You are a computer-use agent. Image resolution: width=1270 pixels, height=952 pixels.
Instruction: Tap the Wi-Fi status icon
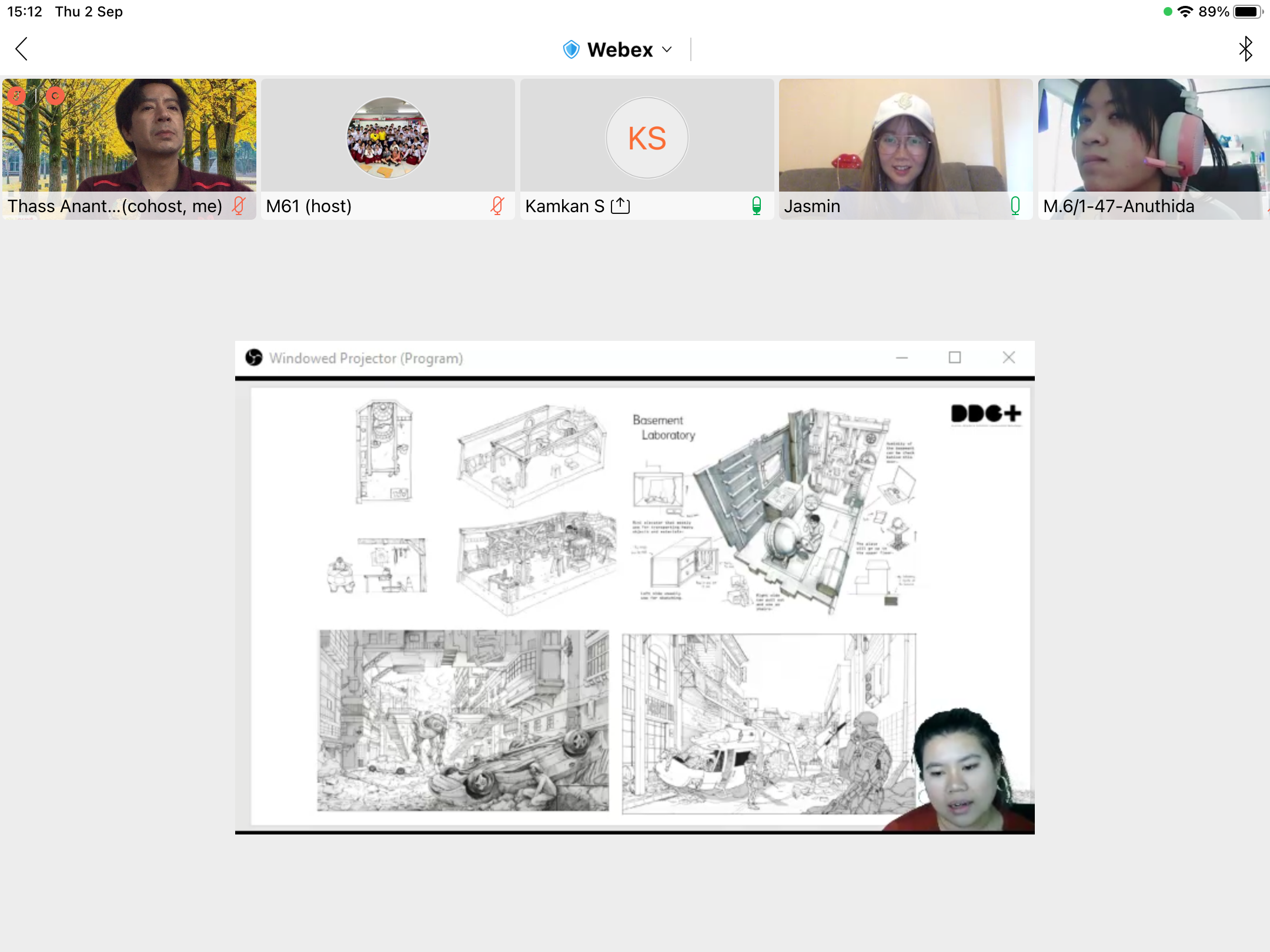coord(1185,12)
